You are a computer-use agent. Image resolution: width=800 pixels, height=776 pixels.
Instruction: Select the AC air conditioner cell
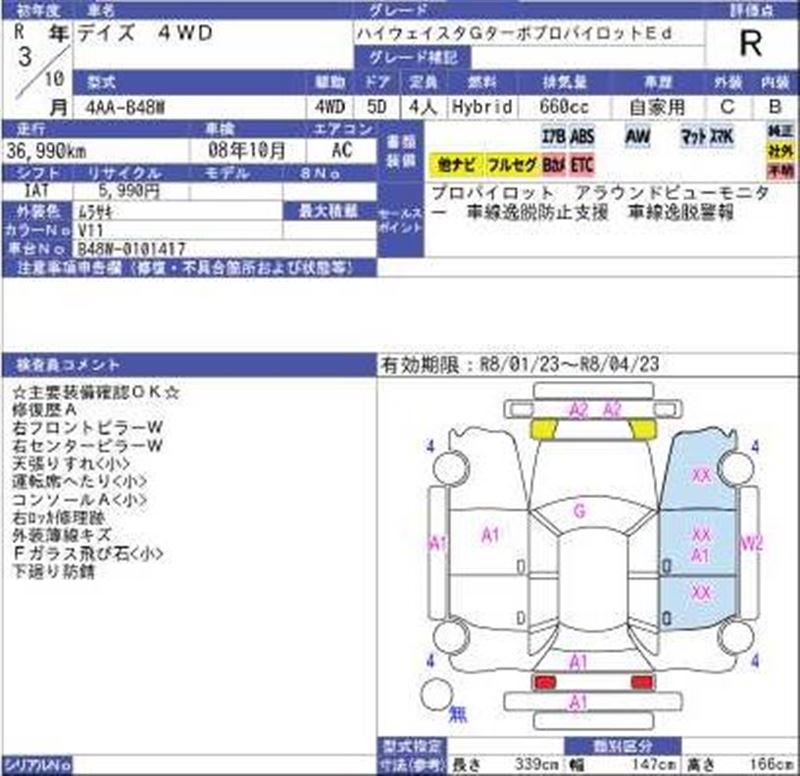[x=341, y=151]
